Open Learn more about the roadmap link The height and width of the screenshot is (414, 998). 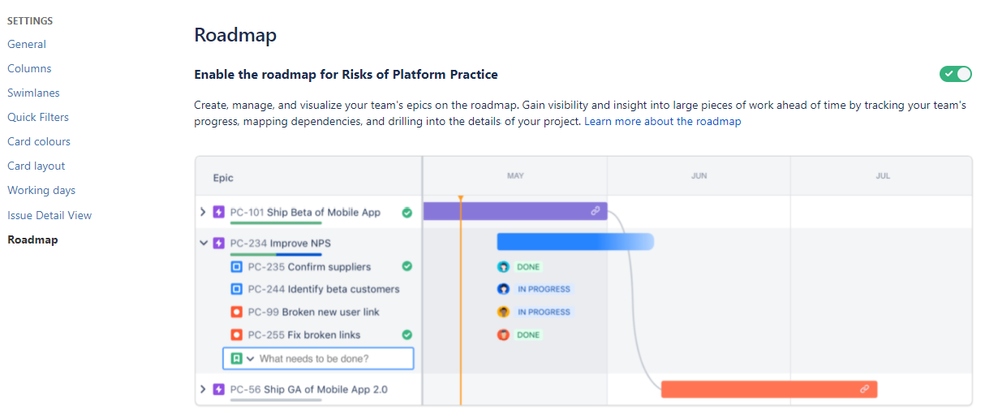click(662, 122)
